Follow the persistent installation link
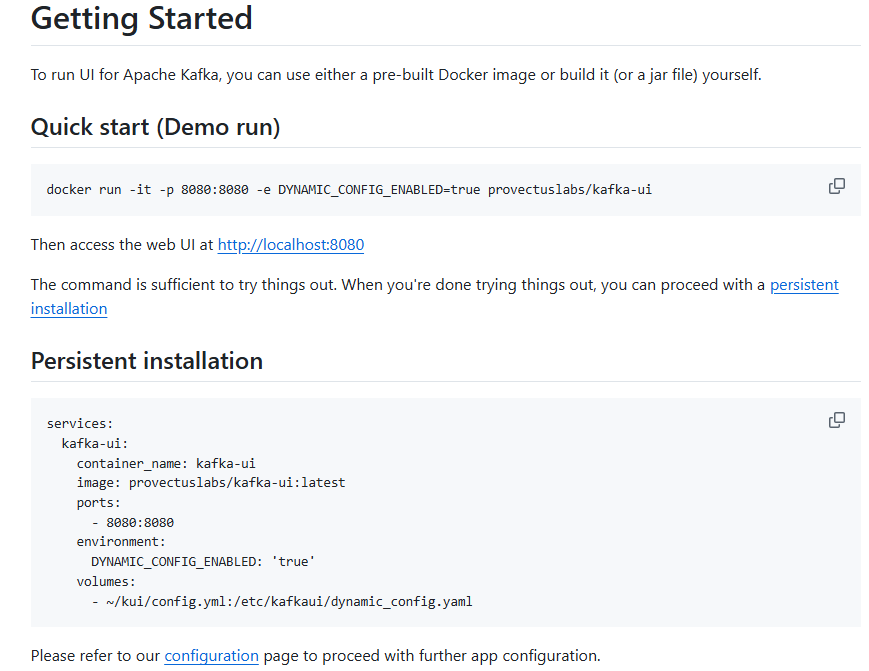The width and height of the screenshot is (869, 671). pyautogui.click(x=804, y=285)
